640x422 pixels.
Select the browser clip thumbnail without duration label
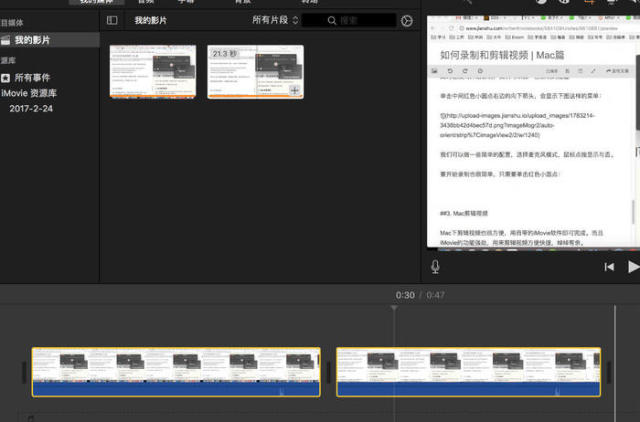point(153,72)
